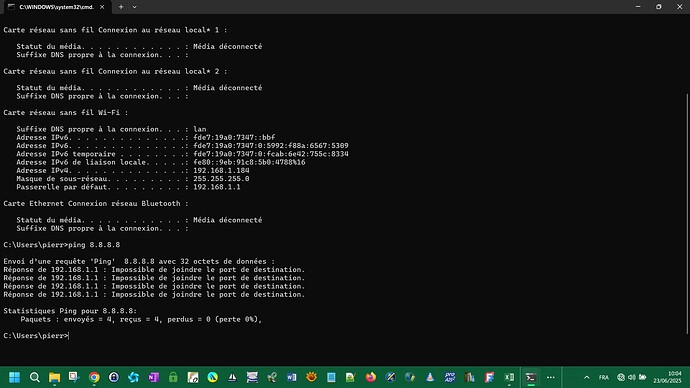This screenshot has height=388, width=690.
Task: Switch to Excel in the taskbar
Action: pos(509,377)
